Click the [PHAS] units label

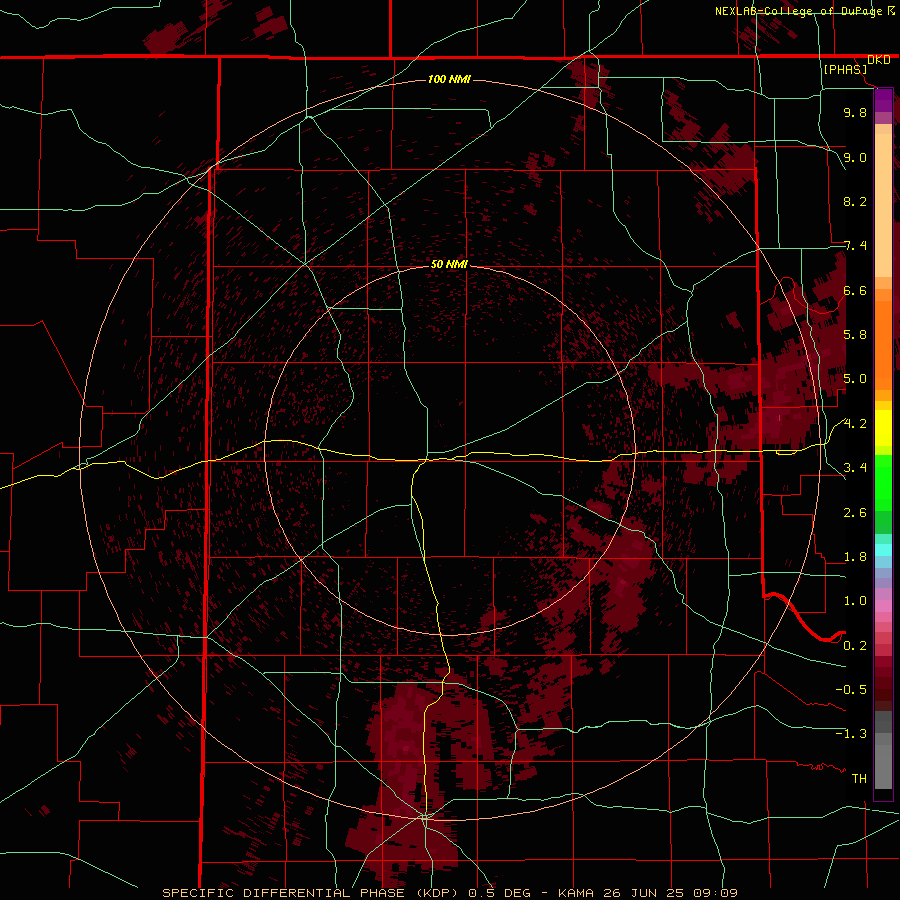(x=845, y=70)
